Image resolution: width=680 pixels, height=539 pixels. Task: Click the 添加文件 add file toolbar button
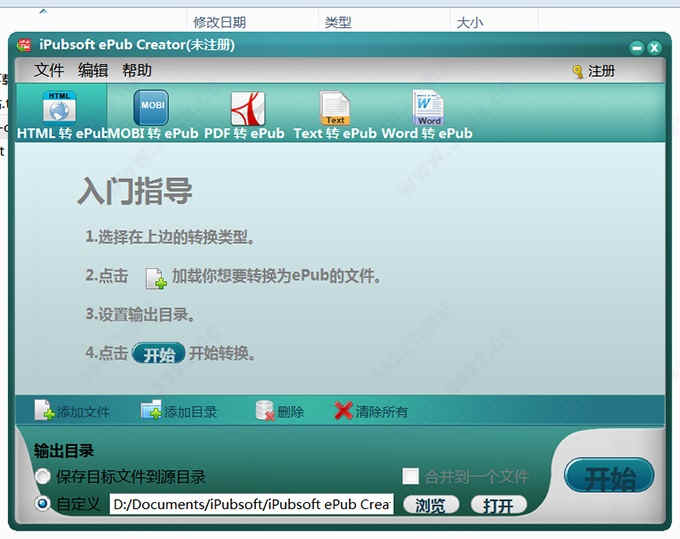[72, 410]
